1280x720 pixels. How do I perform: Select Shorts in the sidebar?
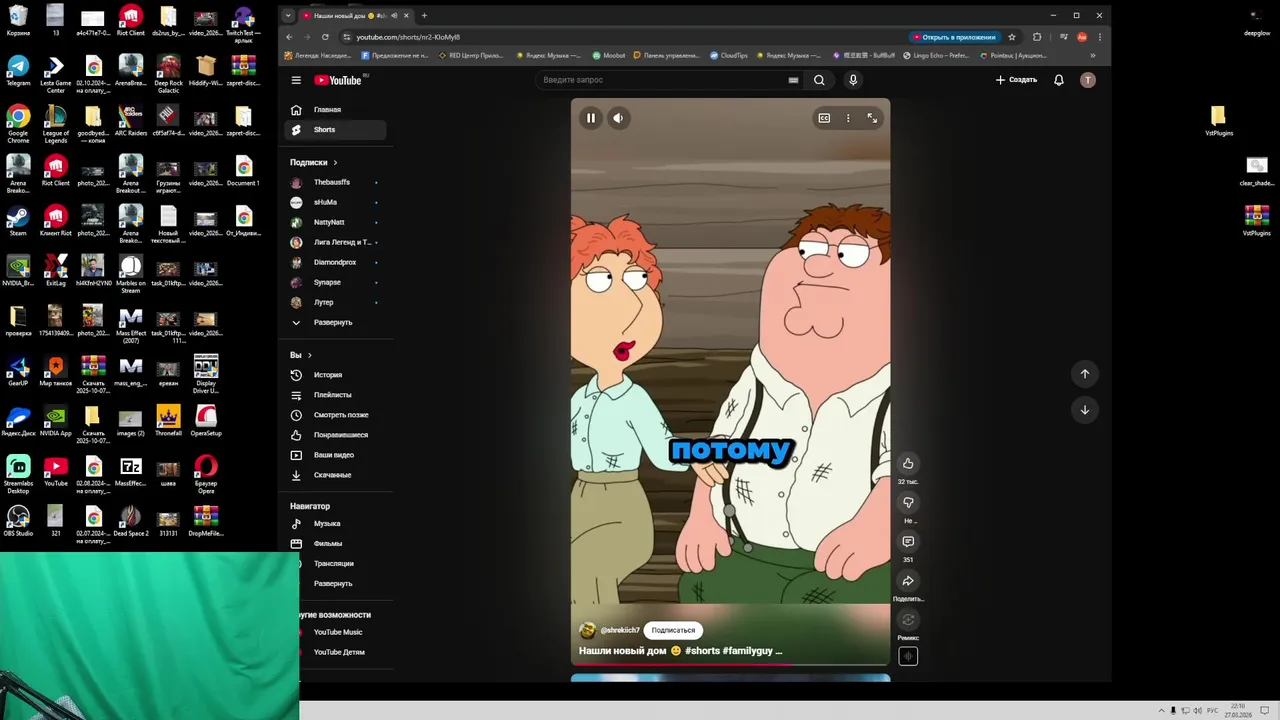click(x=336, y=130)
